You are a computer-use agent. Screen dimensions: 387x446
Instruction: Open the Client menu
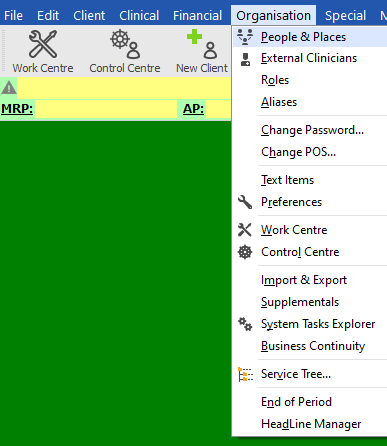(89, 16)
